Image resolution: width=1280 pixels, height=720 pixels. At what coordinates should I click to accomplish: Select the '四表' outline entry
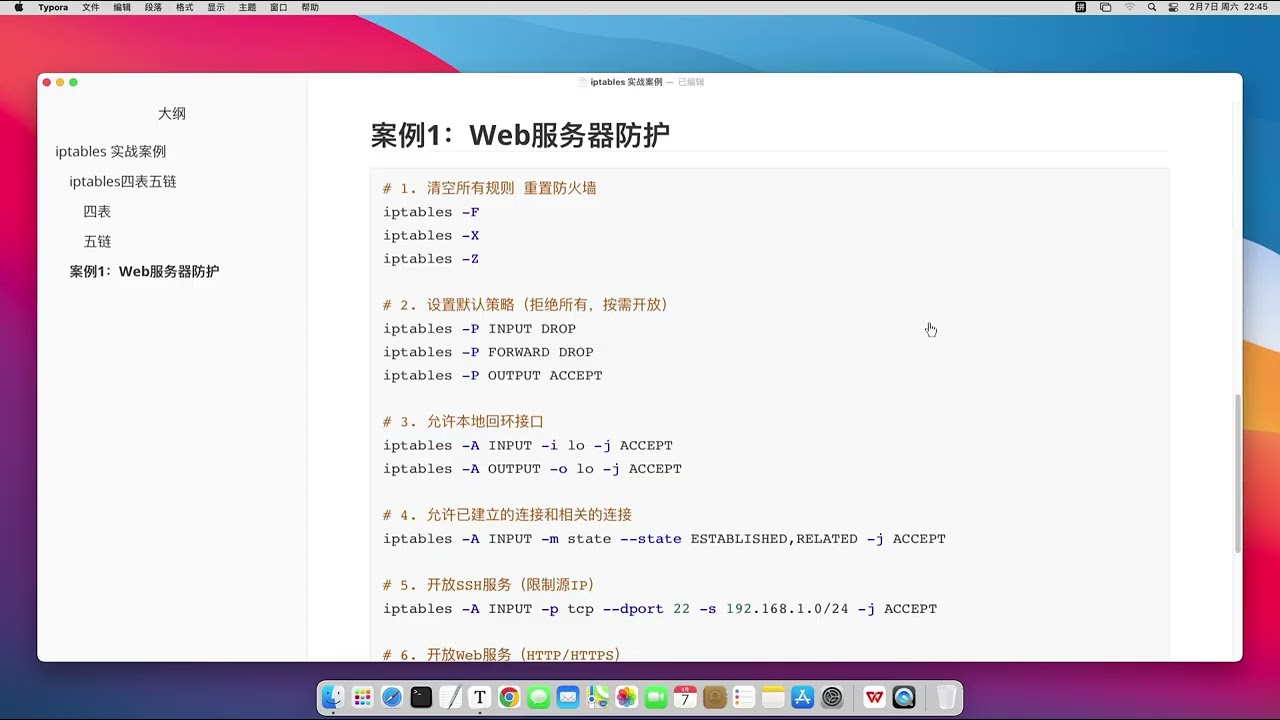(x=97, y=212)
